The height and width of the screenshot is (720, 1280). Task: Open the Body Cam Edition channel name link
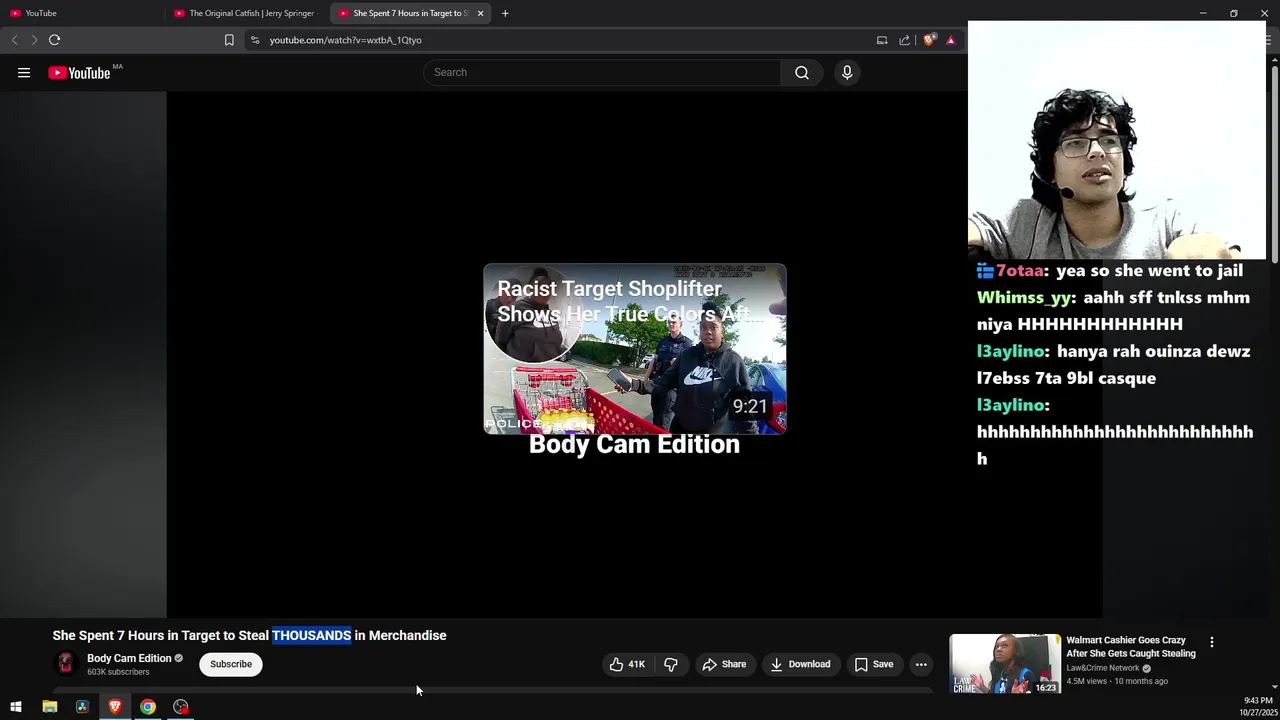pos(129,658)
